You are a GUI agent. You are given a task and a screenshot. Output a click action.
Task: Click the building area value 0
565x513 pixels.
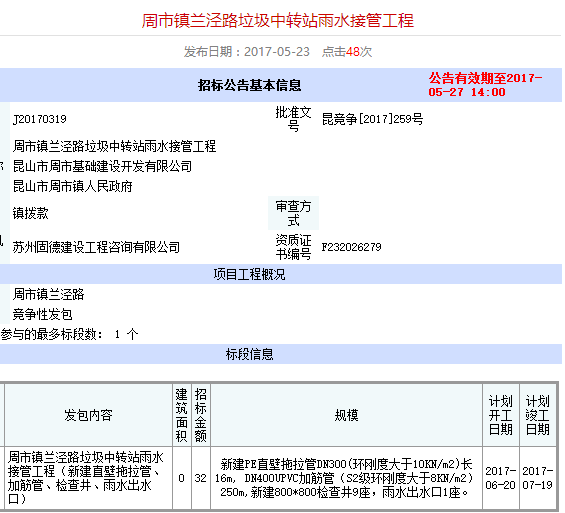(182, 478)
